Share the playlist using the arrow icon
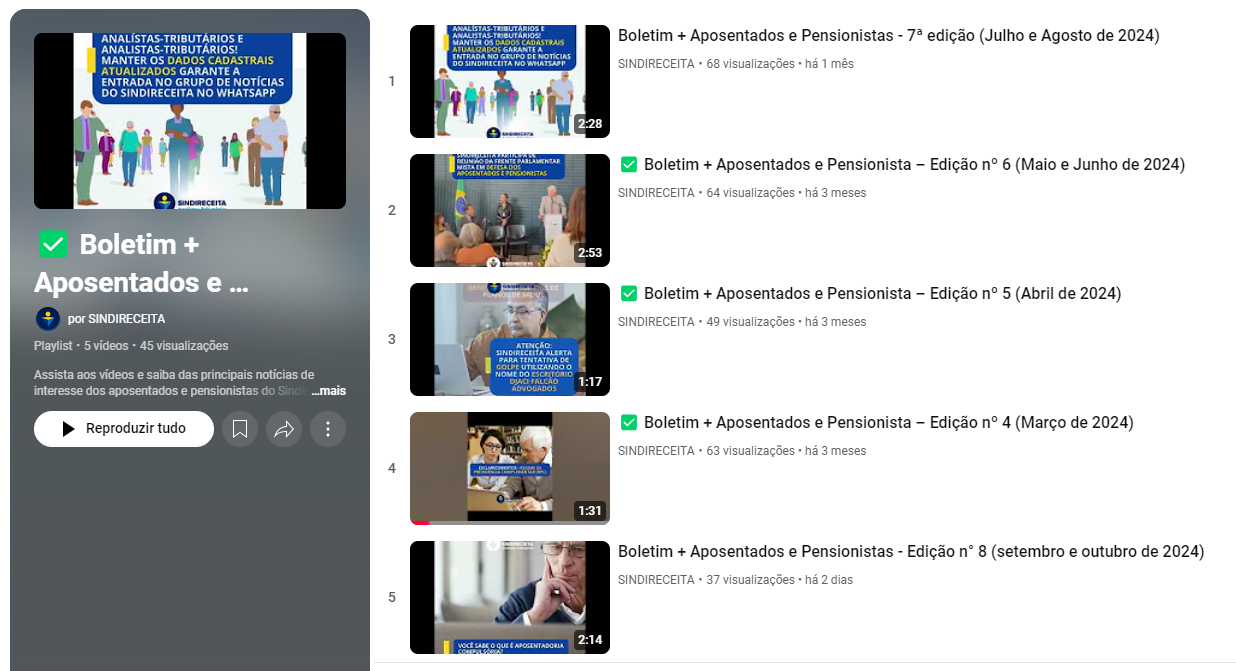The width and height of the screenshot is (1236, 671). point(284,429)
